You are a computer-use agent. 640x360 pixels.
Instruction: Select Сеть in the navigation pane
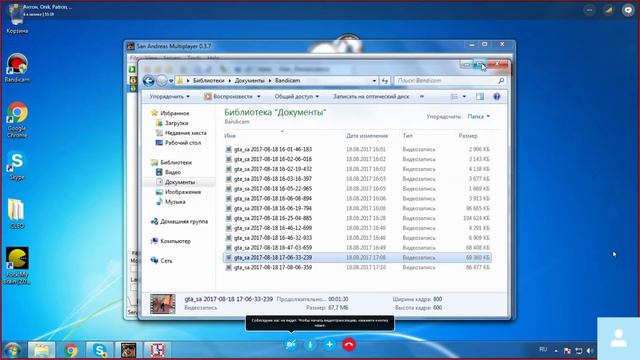tap(162, 261)
